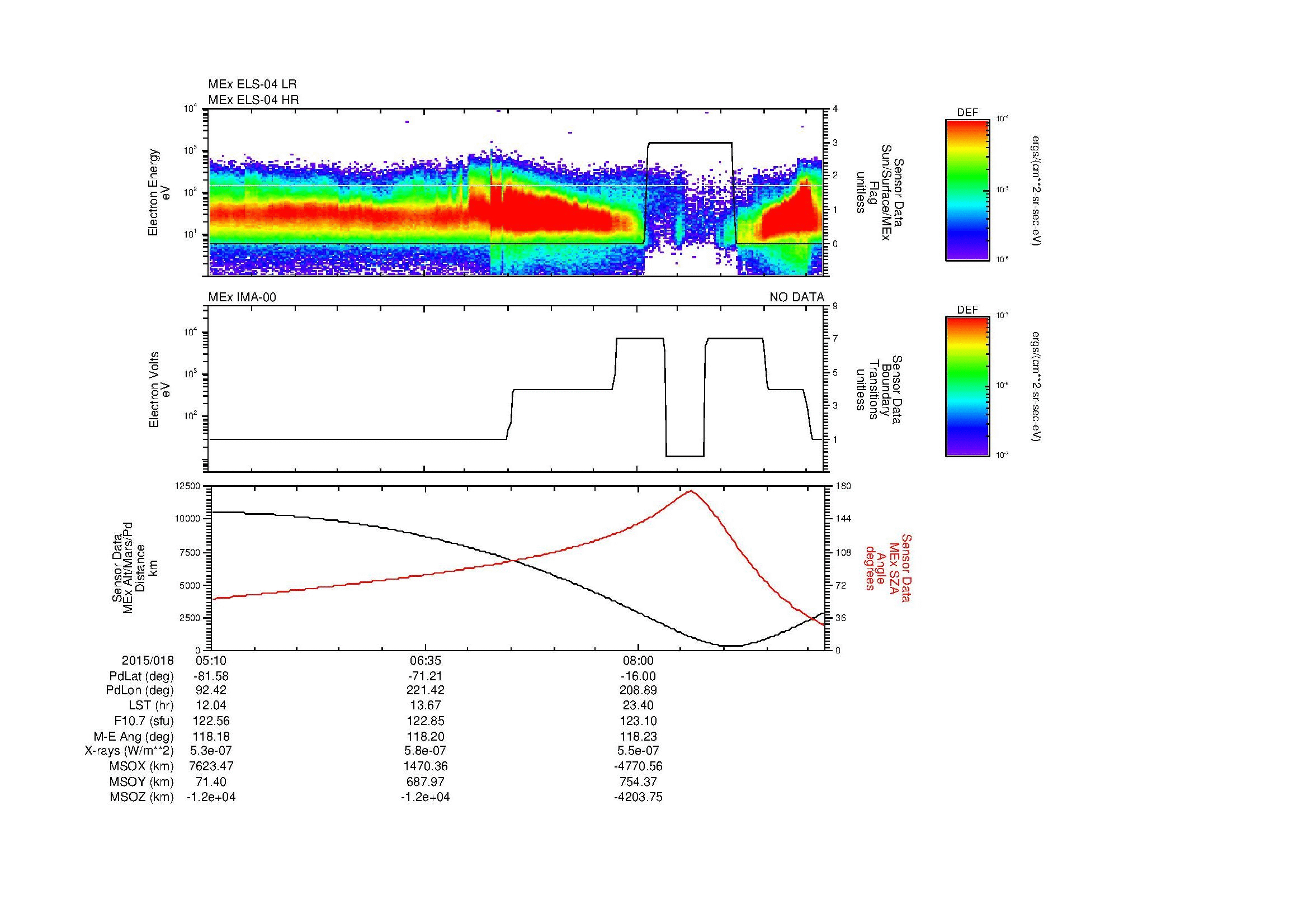Click the PdLon value "92.42"
Image resolution: width=1308 pixels, height=924 pixels.
pos(211,690)
